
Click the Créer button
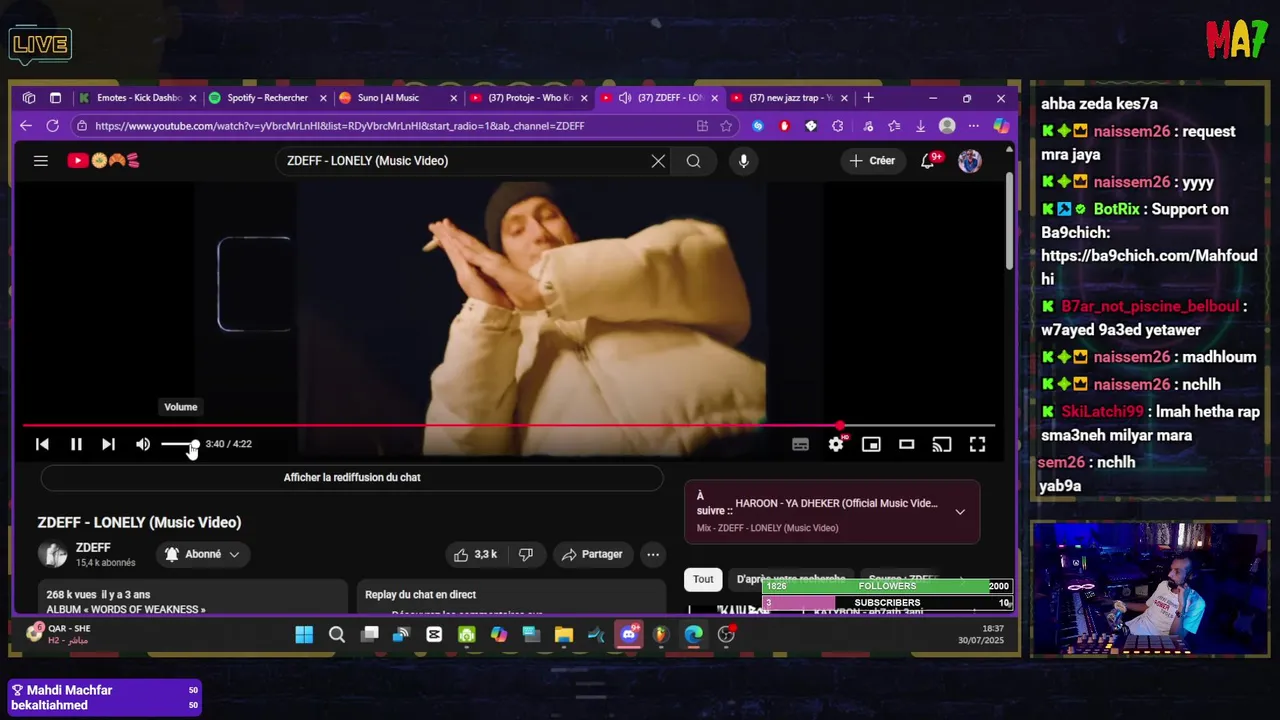click(x=872, y=161)
